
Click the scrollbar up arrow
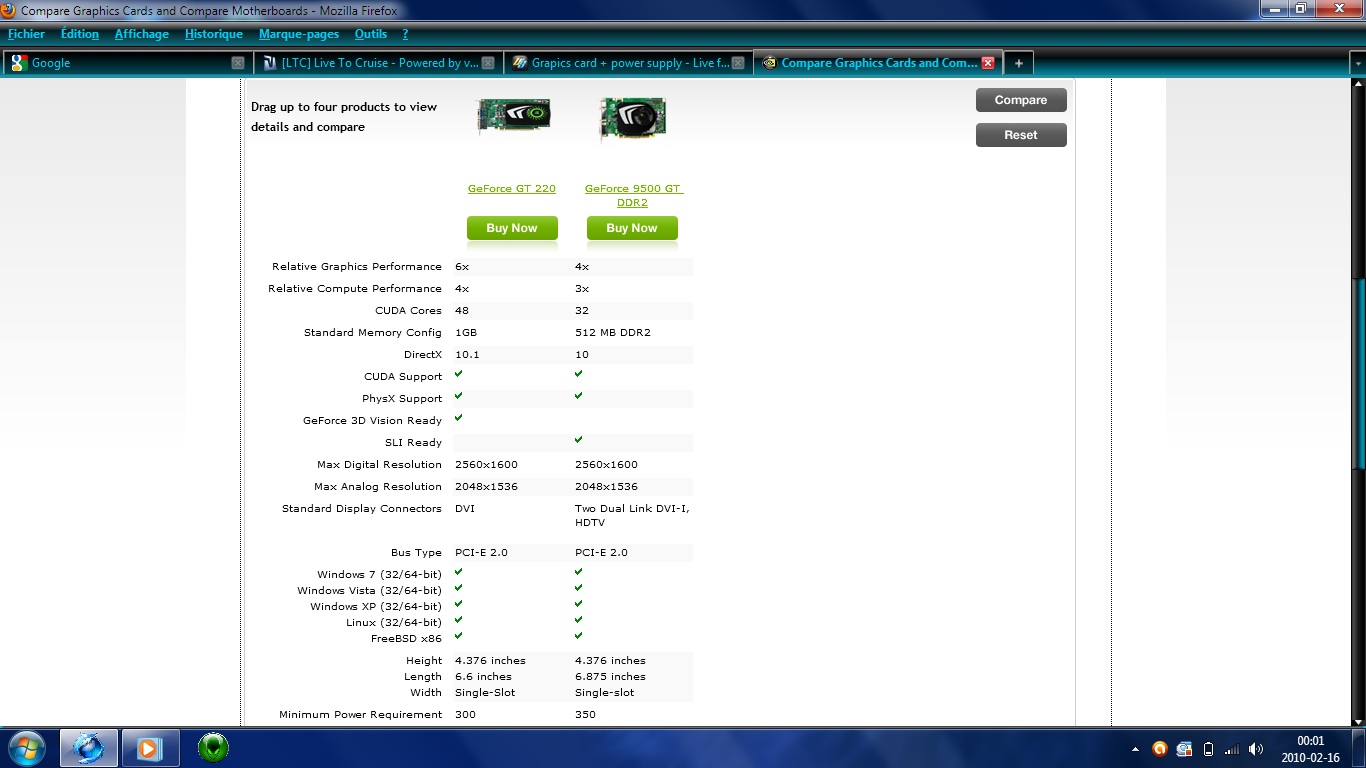click(1357, 86)
